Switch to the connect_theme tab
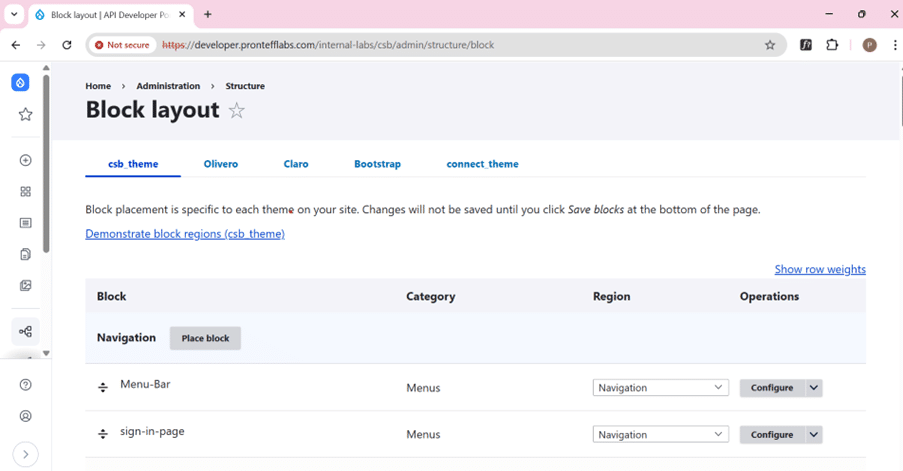The width and height of the screenshot is (903, 471). pyautogui.click(x=482, y=164)
